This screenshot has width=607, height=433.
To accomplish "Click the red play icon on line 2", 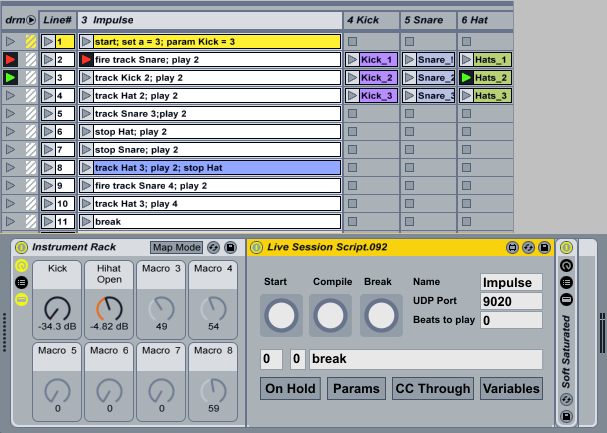I will point(87,60).
